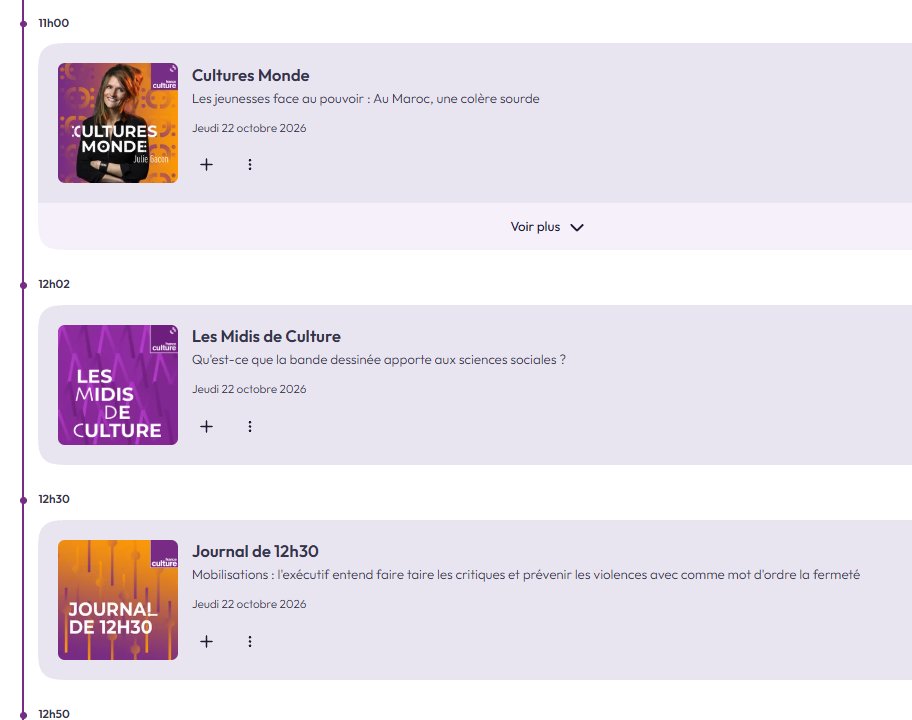The height and width of the screenshot is (720, 912).
Task: Open the Les Midis de Culture title
Action: pyautogui.click(x=266, y=337)
